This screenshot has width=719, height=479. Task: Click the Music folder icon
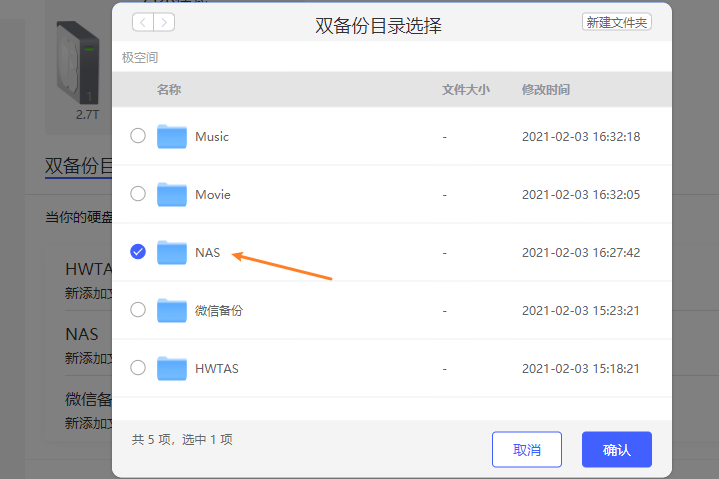point(172,136)
